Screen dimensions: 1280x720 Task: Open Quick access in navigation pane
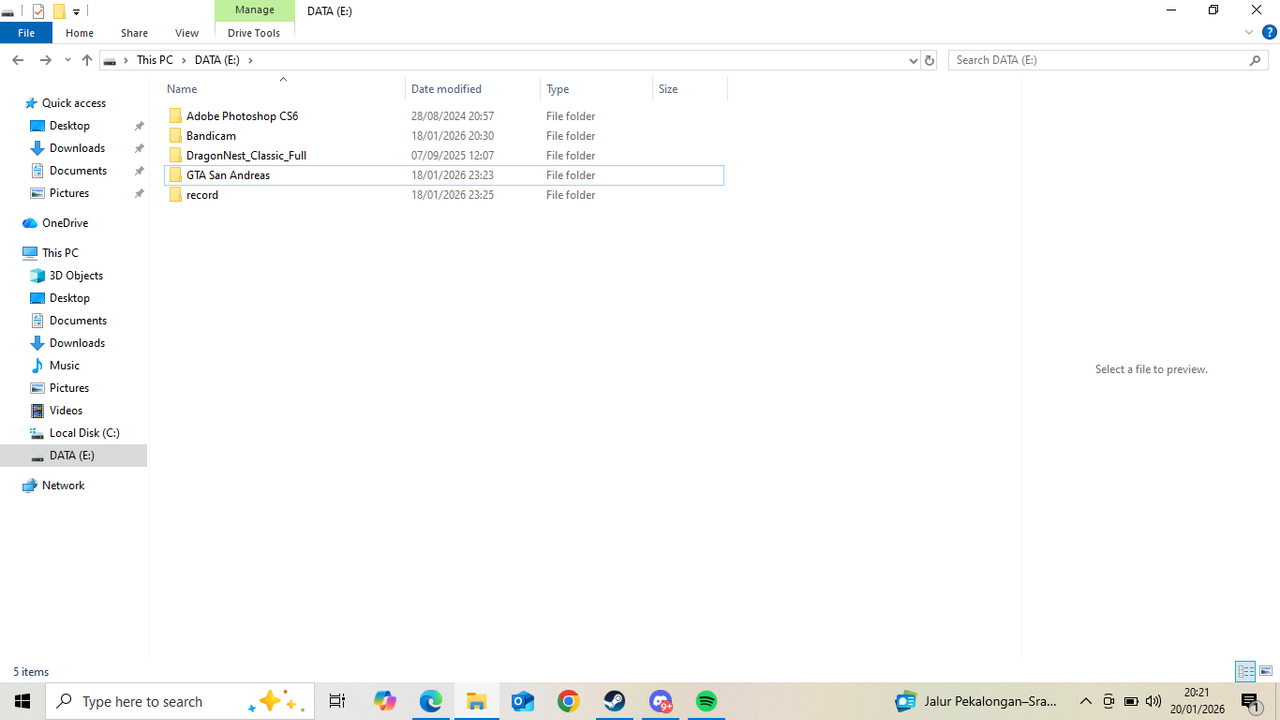[73, 103]
